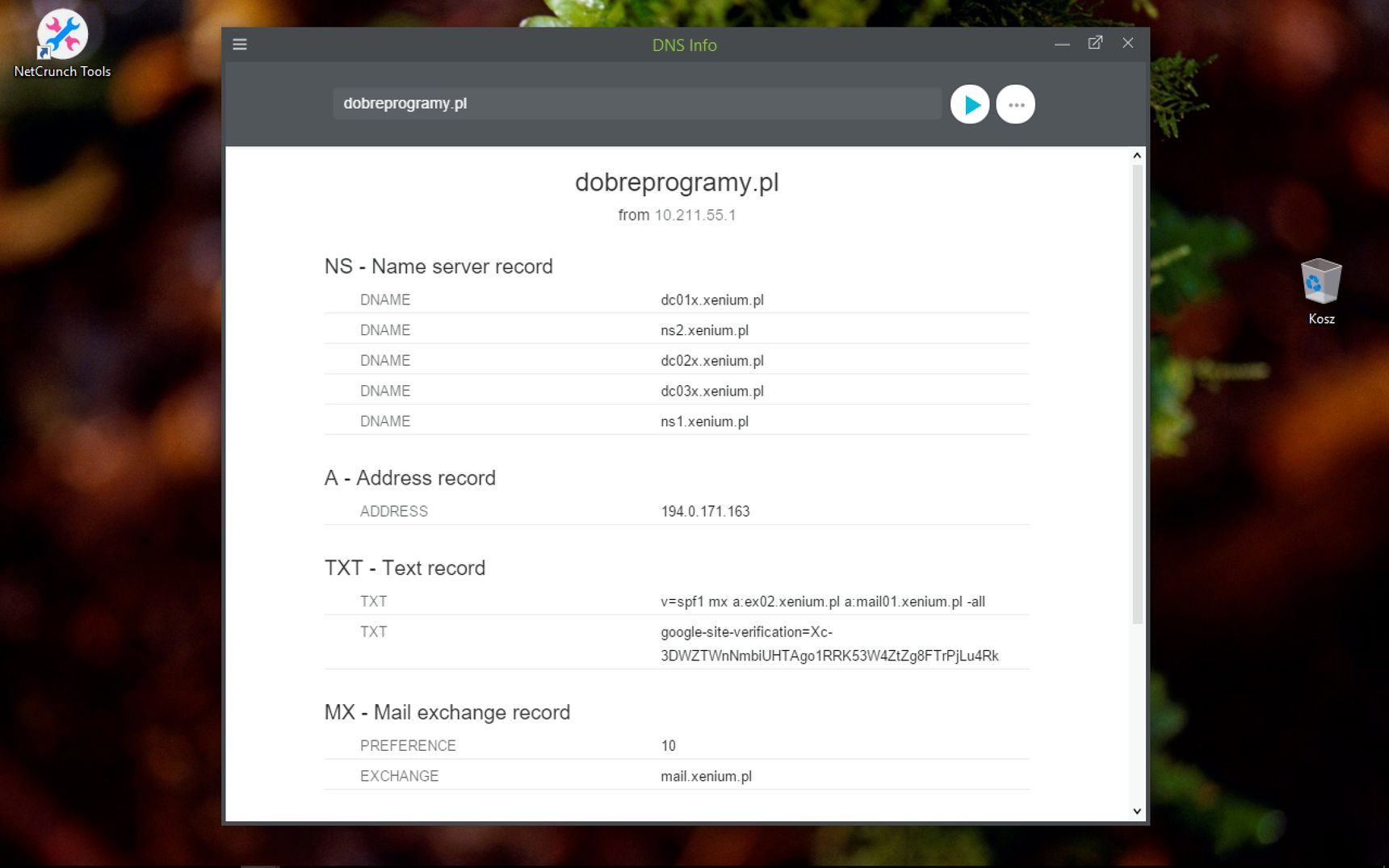Run the DNS query with play button
Screen dimensions: 1389x868
tap(970, 104)
